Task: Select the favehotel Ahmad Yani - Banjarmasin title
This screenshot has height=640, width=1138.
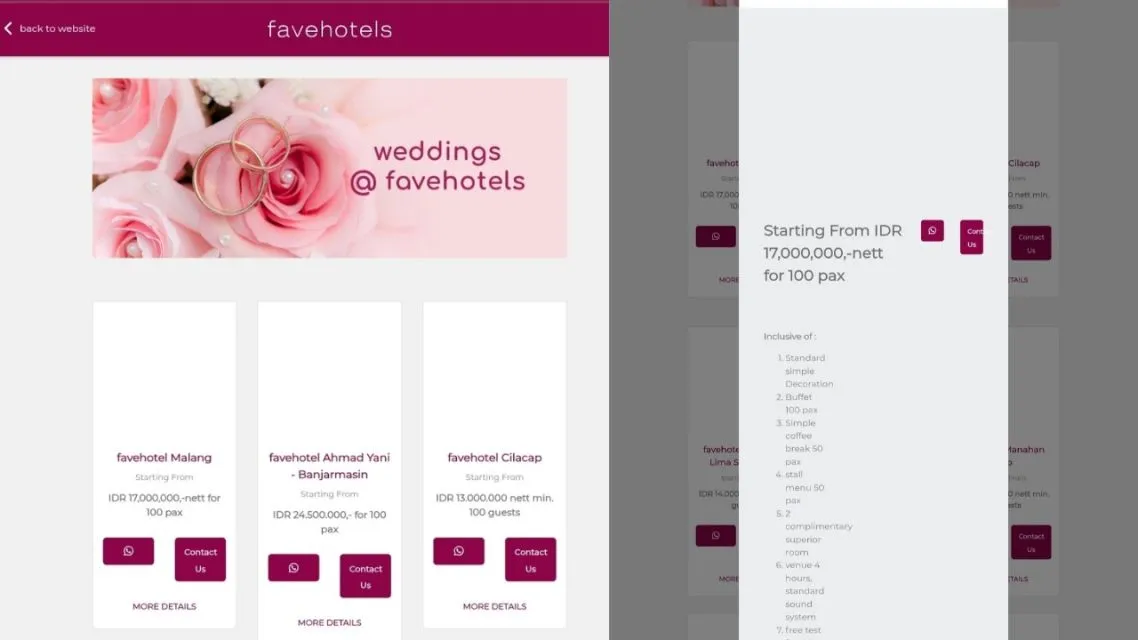Action: coord(329,466)
